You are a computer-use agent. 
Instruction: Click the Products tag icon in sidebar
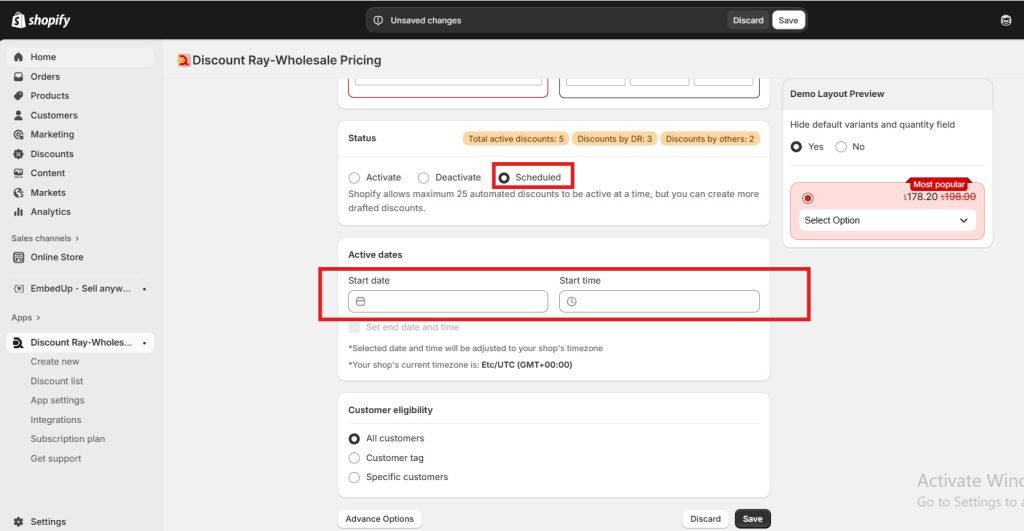coord(19,96)
